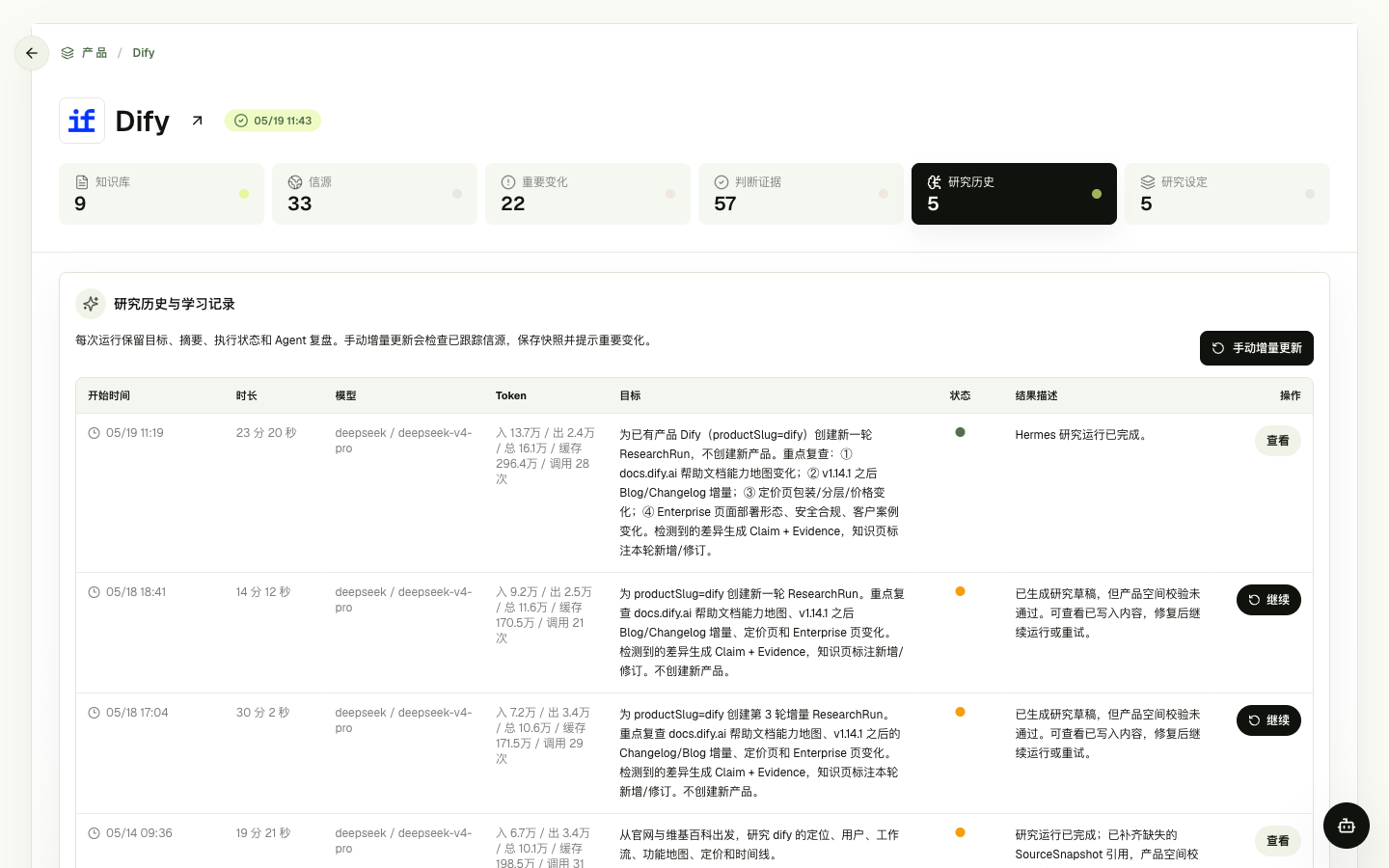This screenshot has height=868, width=1389.
Task: Click the model cell of the 05/18 18:41 run
Action: tap(404, 600)
